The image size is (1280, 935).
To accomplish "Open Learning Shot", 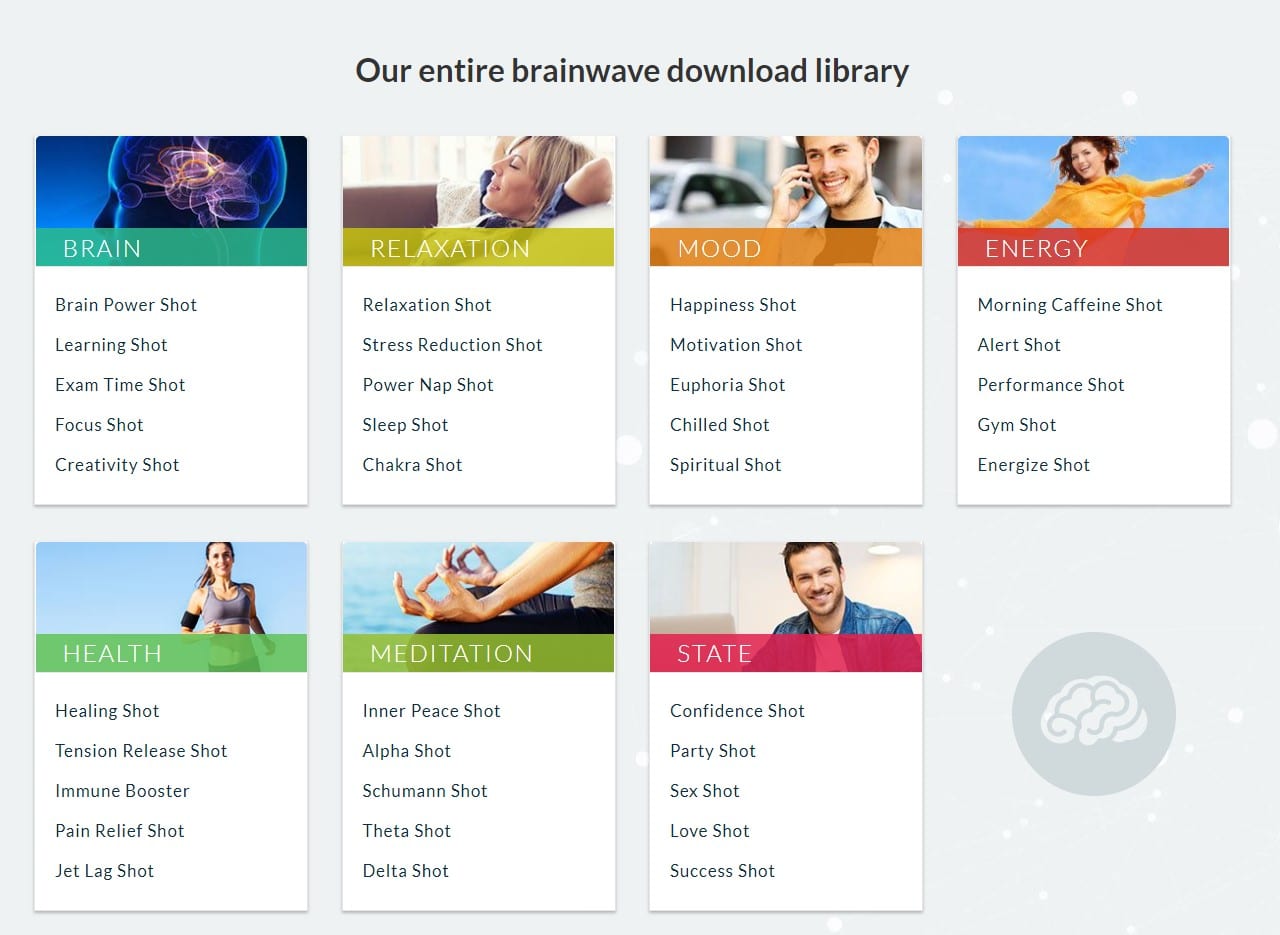I will [x=111, y=345].
